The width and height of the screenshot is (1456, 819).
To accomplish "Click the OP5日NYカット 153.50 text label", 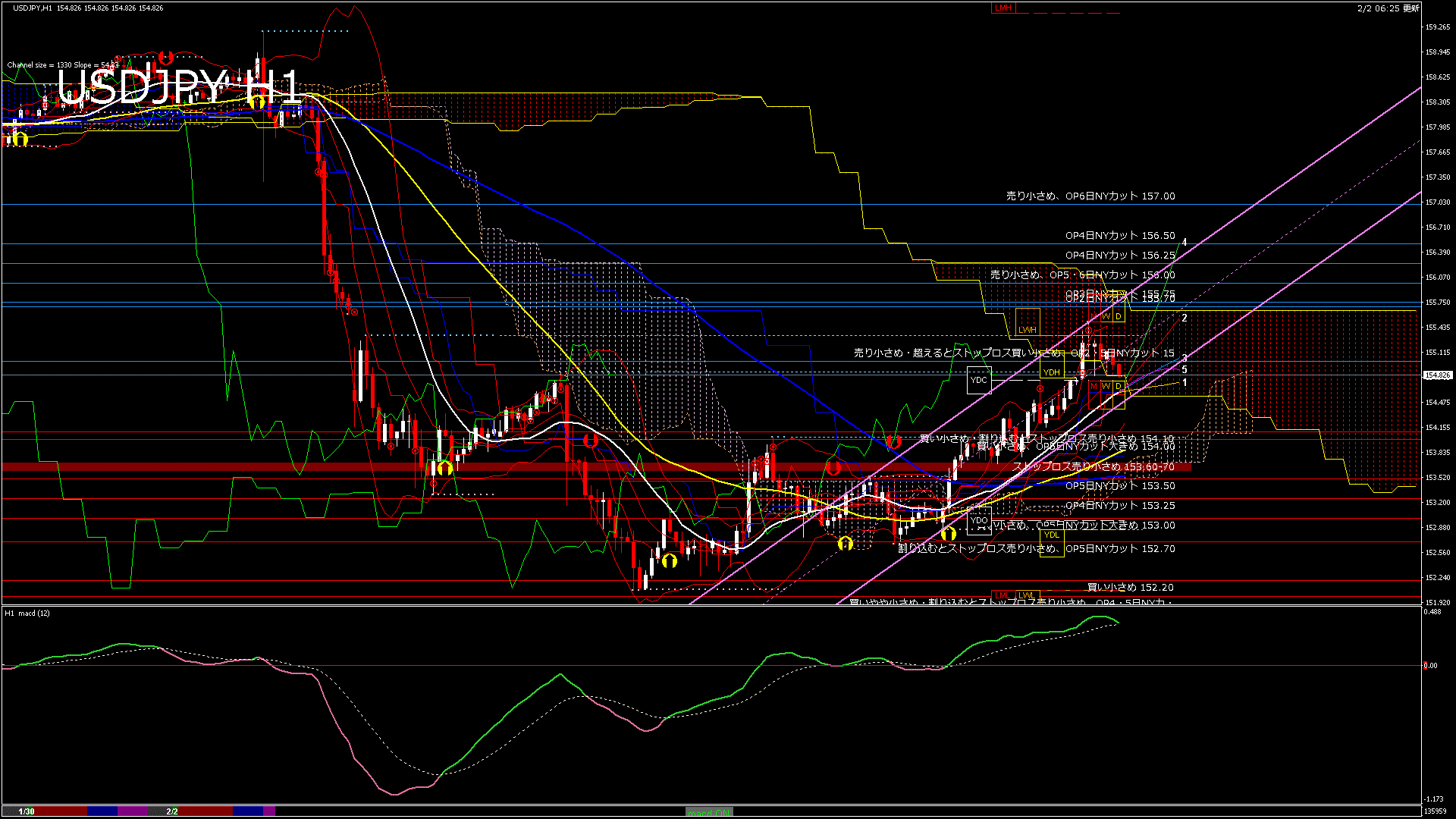I will coord(1120,486).
